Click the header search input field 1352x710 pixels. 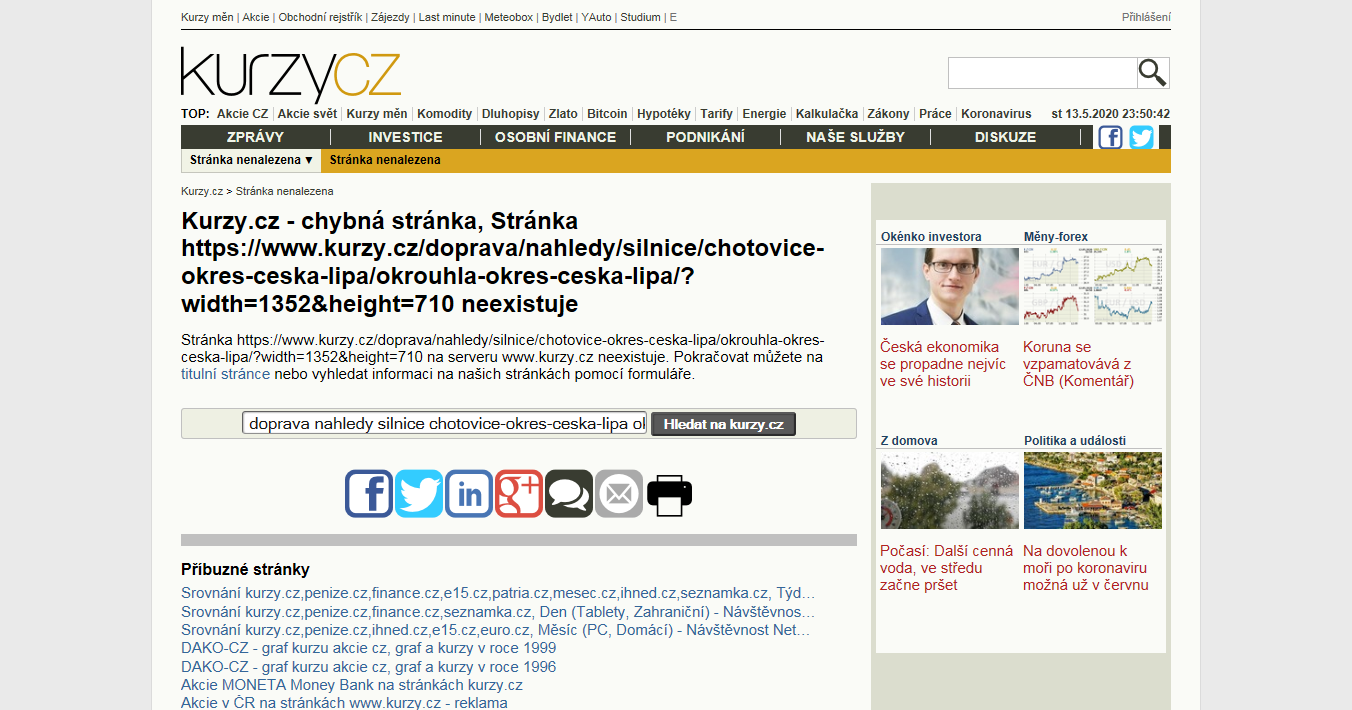1042,73
